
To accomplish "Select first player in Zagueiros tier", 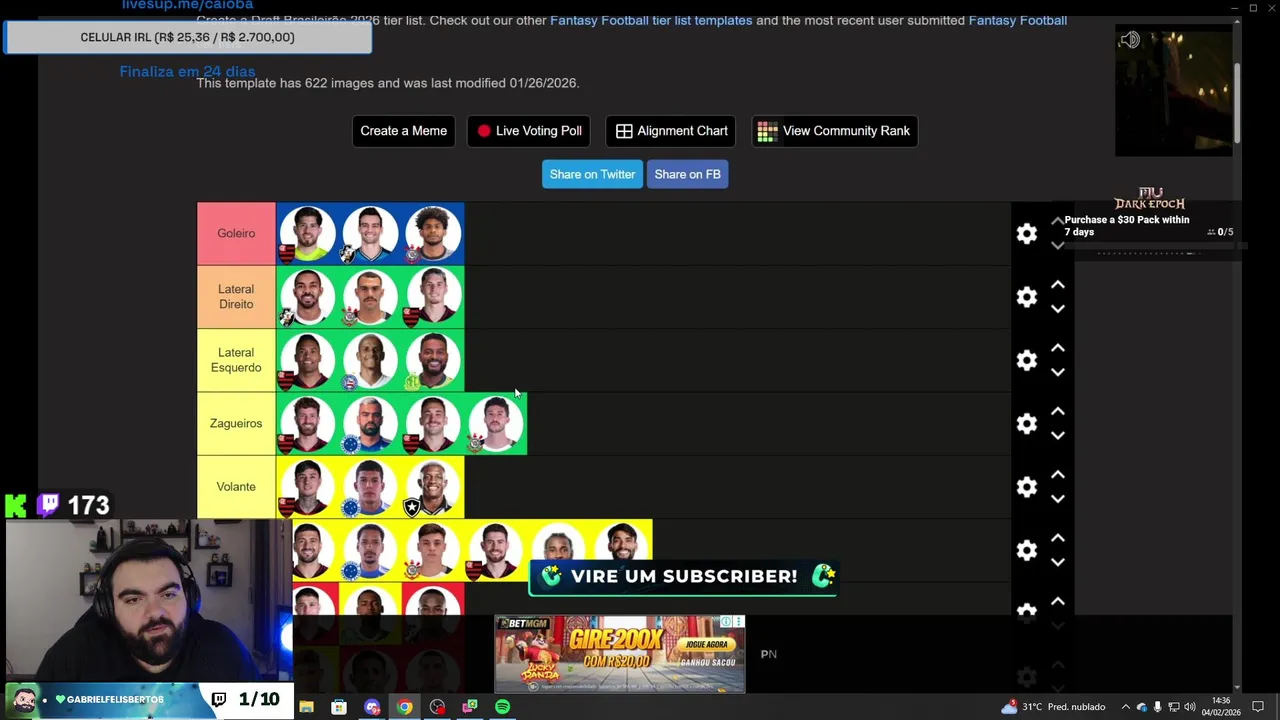I will click(x=307, y=423).
